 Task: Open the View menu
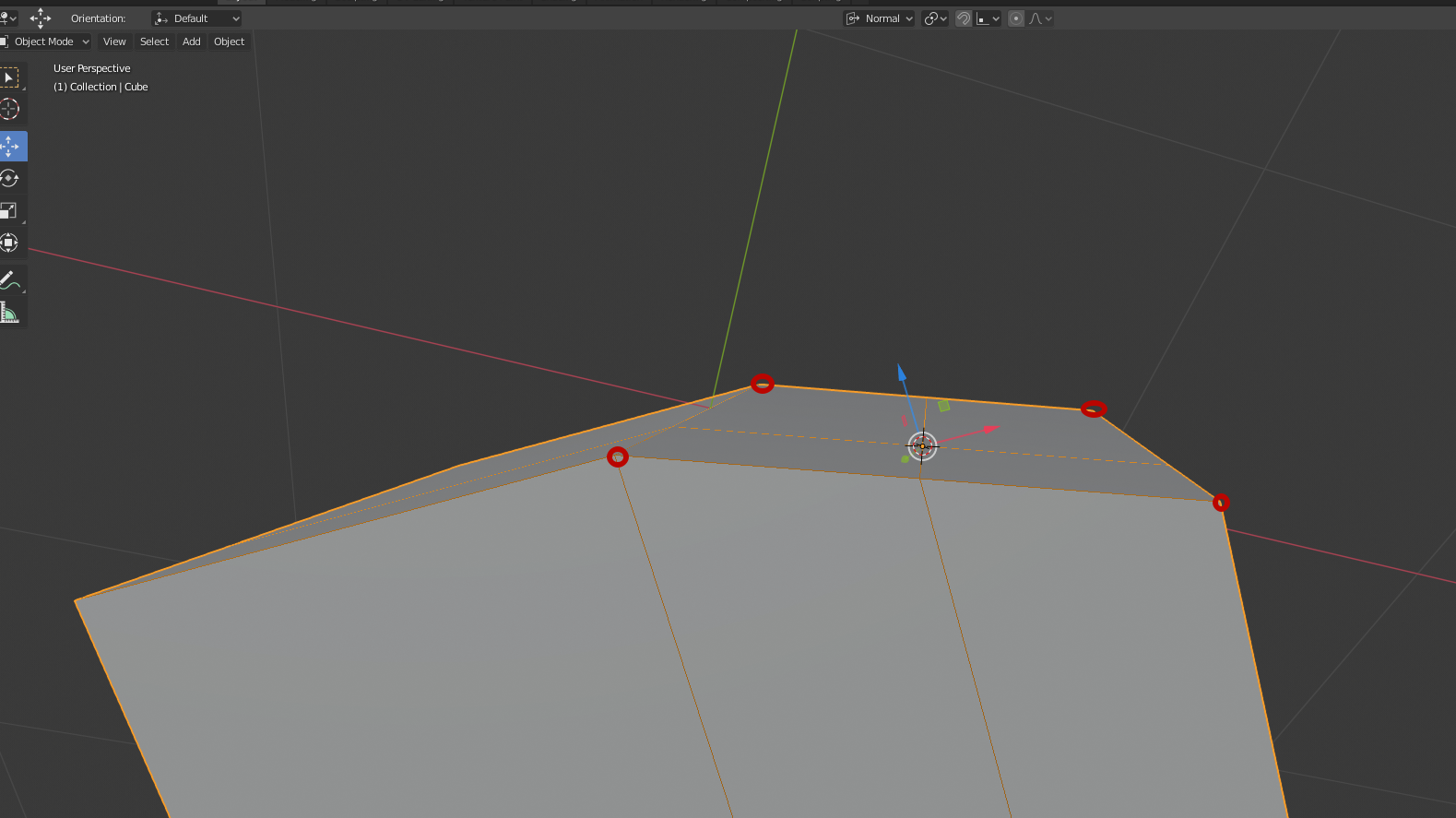pos(114,41)
